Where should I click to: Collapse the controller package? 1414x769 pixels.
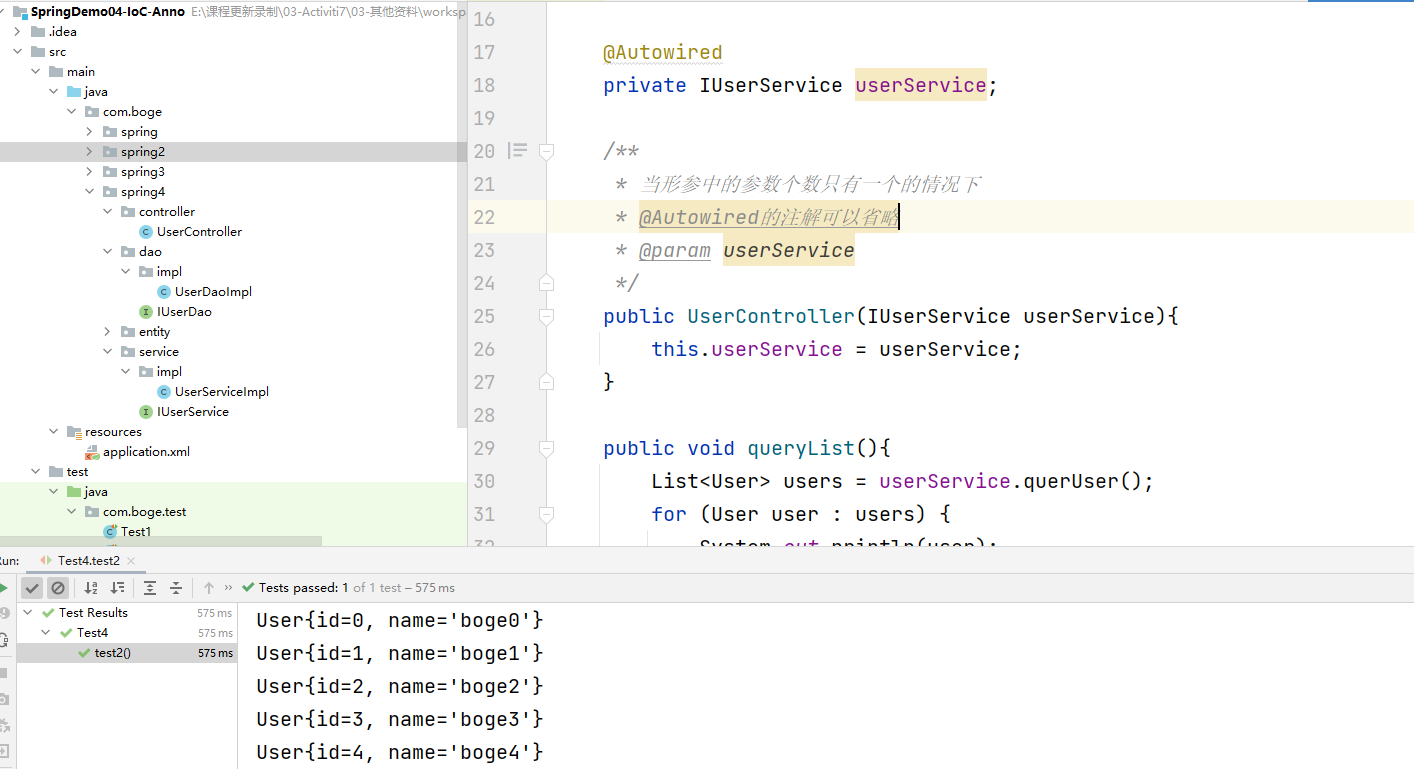[x=107, y=212]
